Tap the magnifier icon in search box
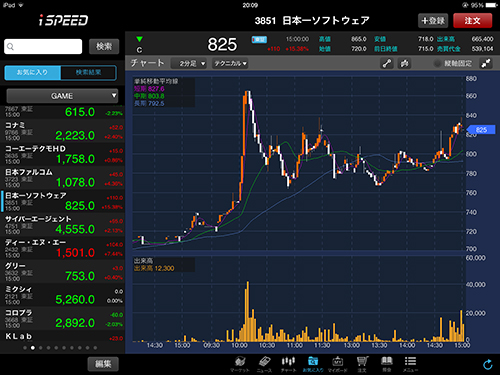 click(10, 46)
